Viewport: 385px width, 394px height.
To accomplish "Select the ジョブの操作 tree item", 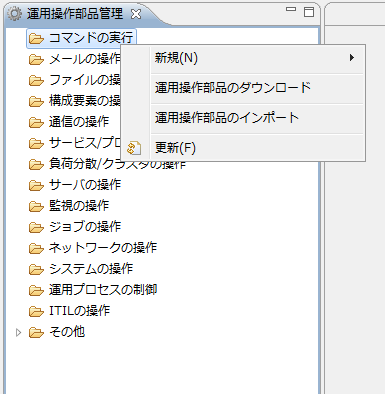I will tap(85, 227).
